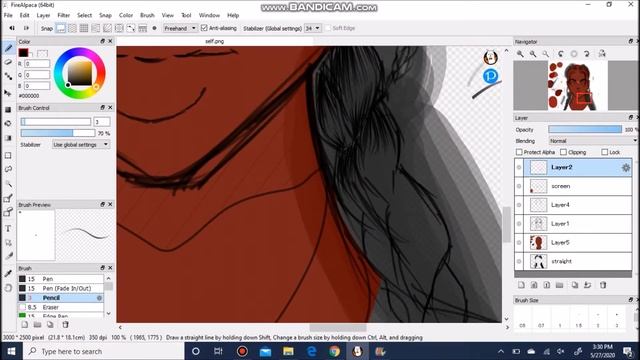Open the Stabilizer value dropdown in toolbar

(x=313, y=28)
